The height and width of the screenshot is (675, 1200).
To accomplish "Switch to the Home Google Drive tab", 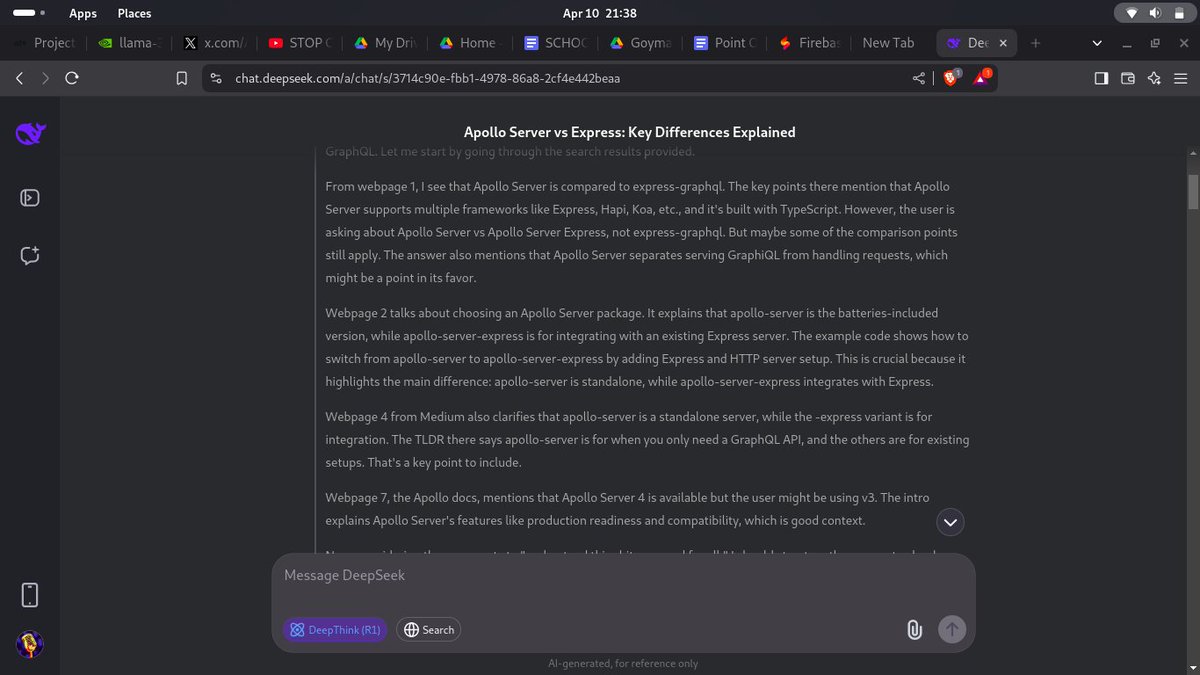I will pyautogui.click(x=469, y=43).
